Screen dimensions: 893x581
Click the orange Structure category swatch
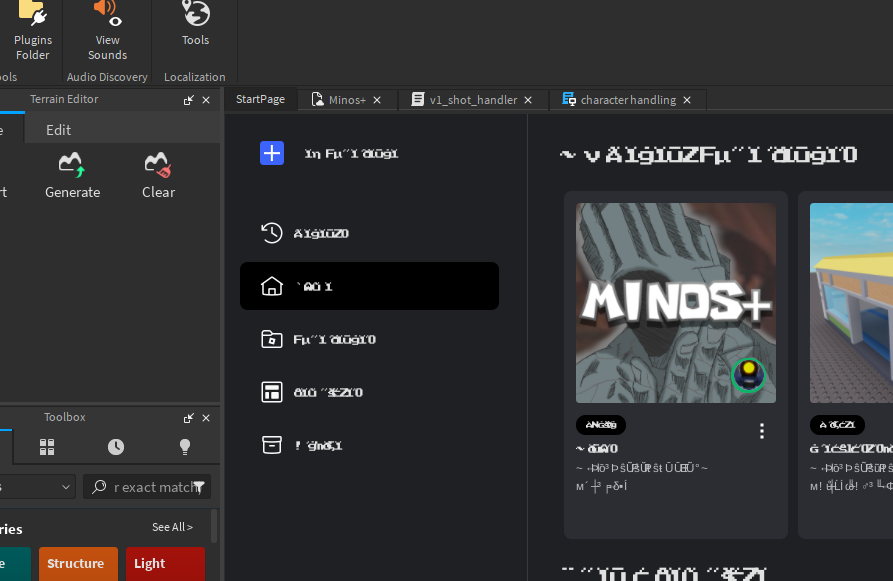click(x=78, y=564)
